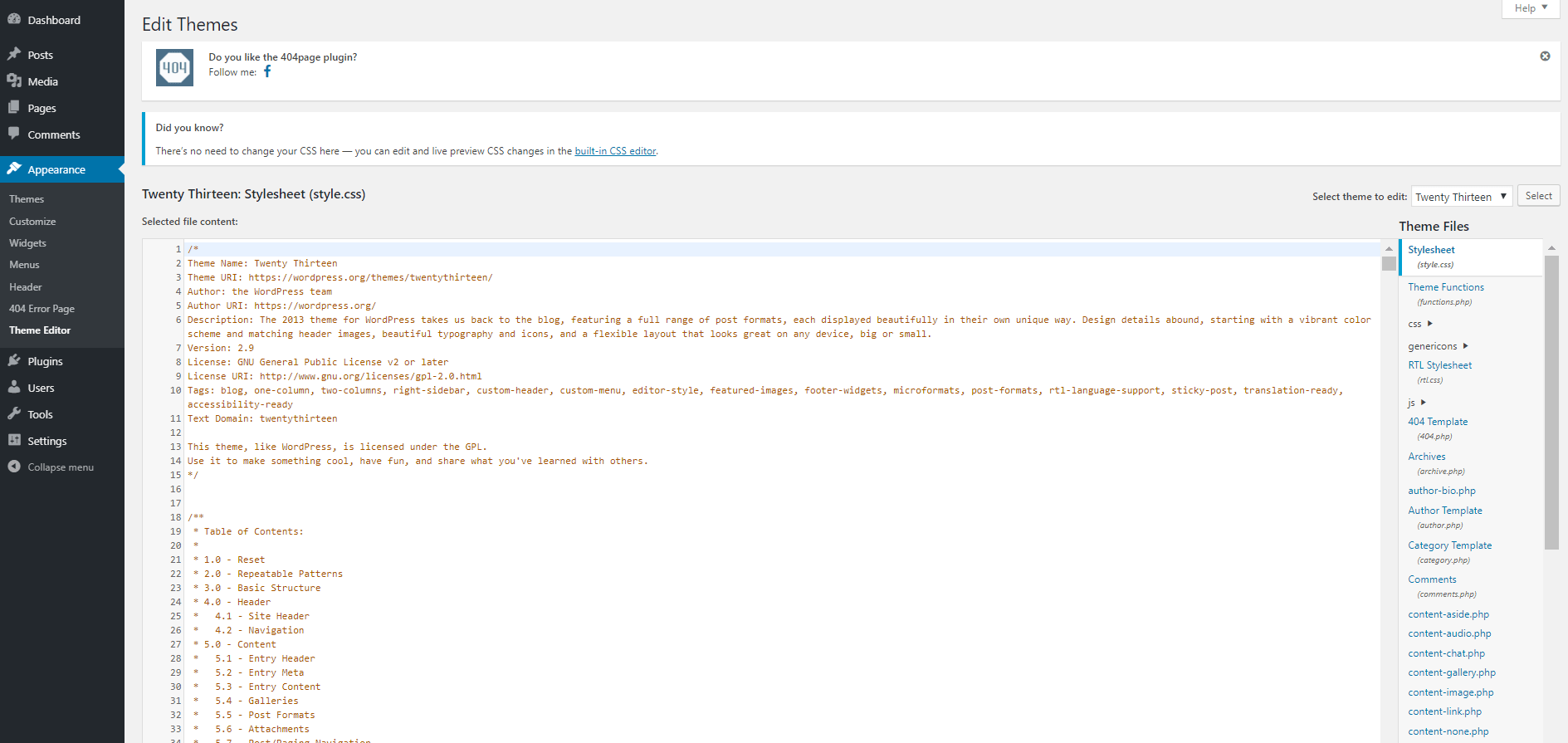Open the content-image.php file
The height and width of the screenshot is (743, 1568).
tap(1451, 692)
